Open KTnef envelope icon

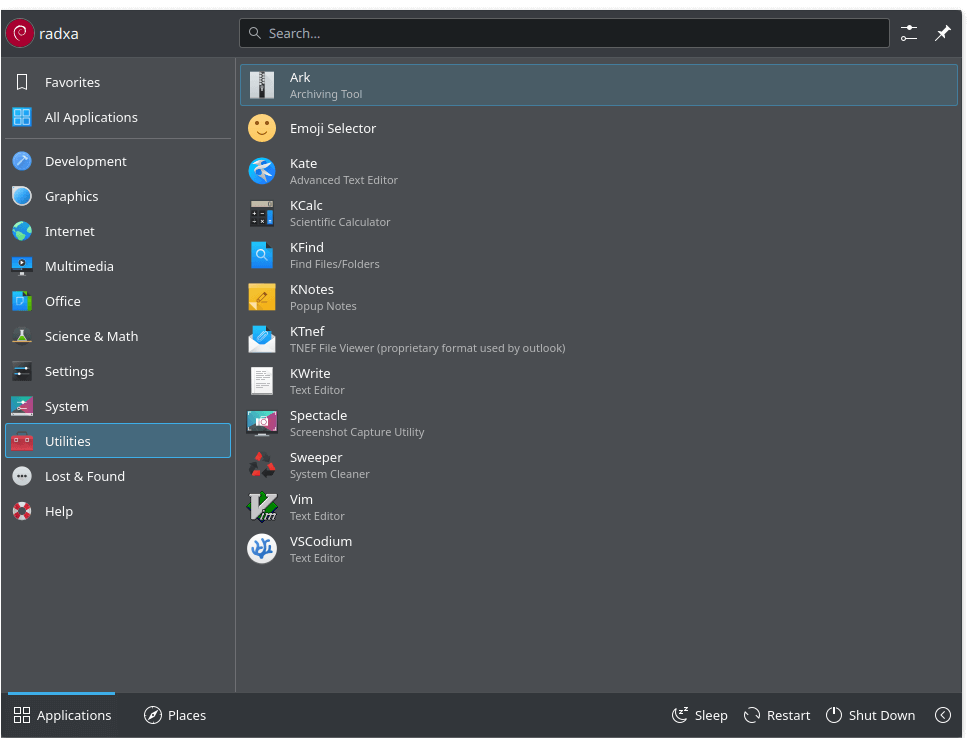pyautogui.click(x=262, y=340)
